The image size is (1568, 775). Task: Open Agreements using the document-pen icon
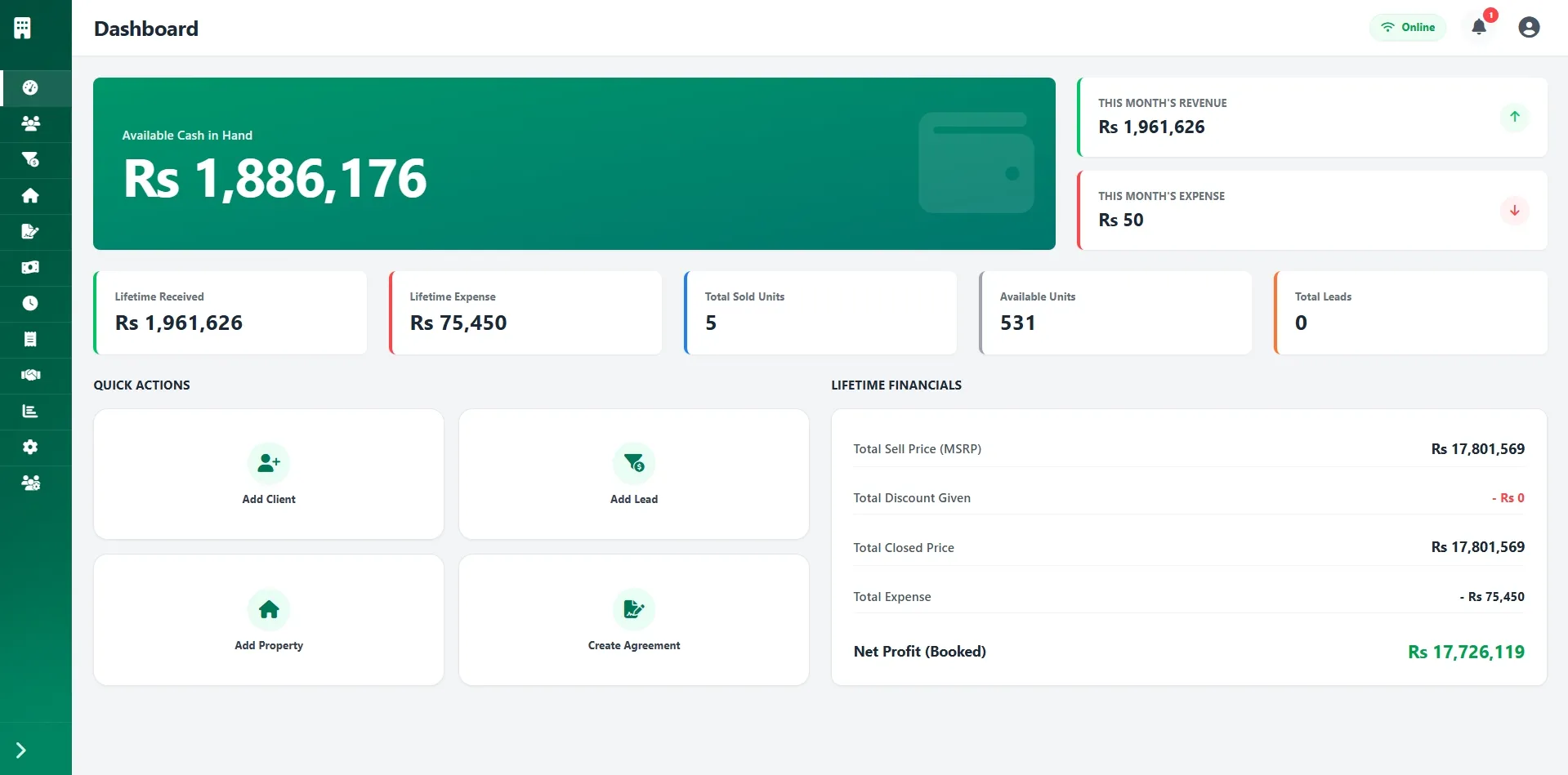pos(30,231)
